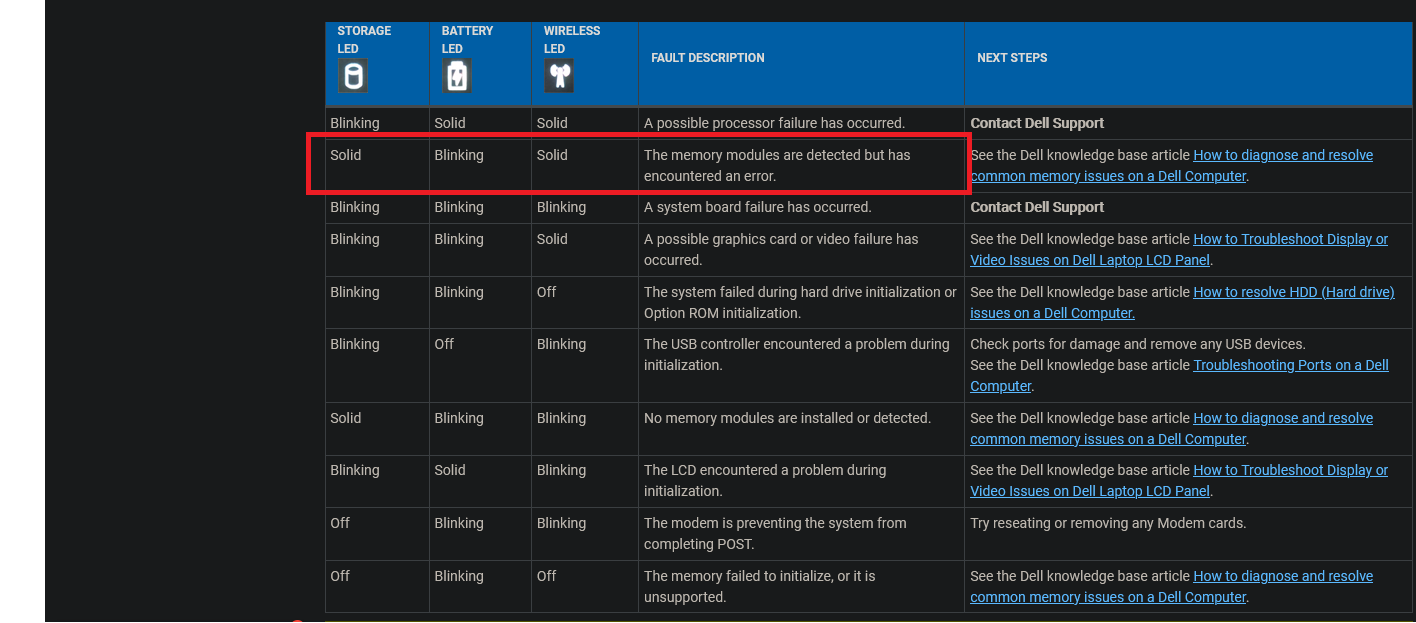
Task: Open display troubleshoot link in graphics card row
Action: (x=1179, y=250)
